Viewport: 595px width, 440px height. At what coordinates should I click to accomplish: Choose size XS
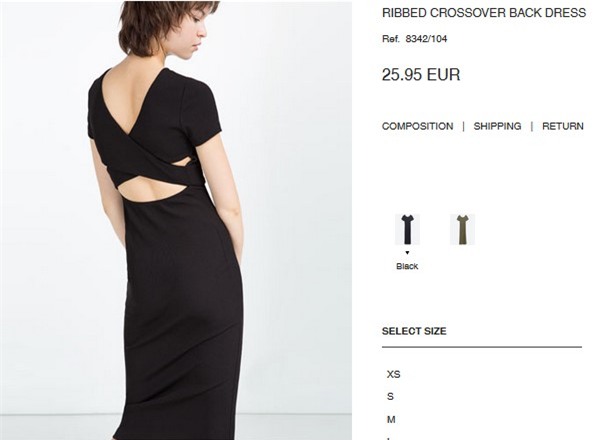tap(394, 374)
